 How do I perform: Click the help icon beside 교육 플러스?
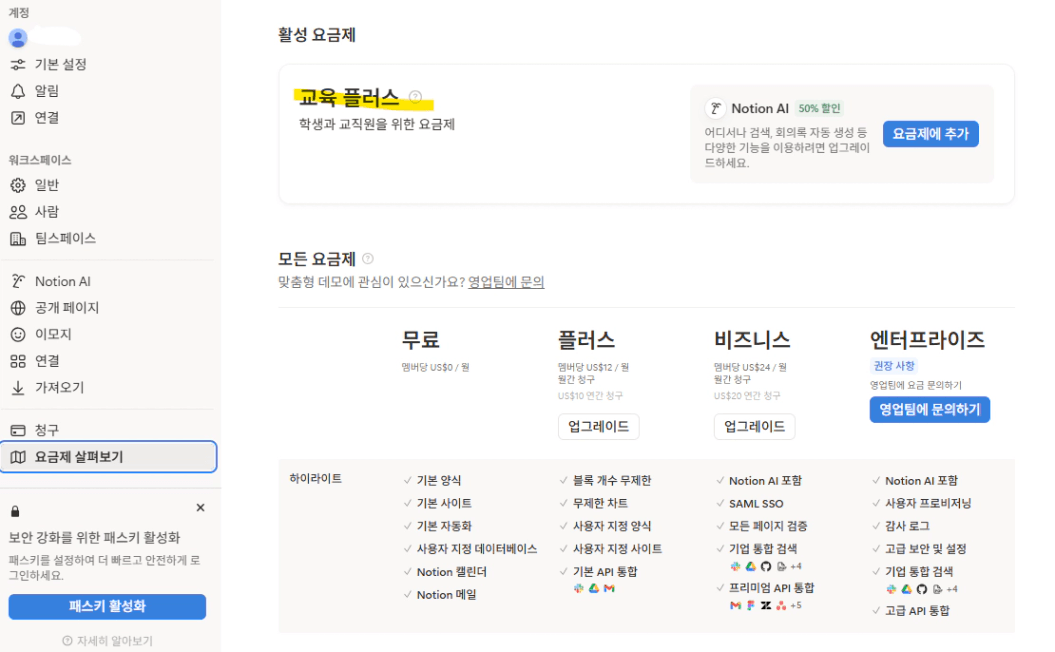pos(416,97)
